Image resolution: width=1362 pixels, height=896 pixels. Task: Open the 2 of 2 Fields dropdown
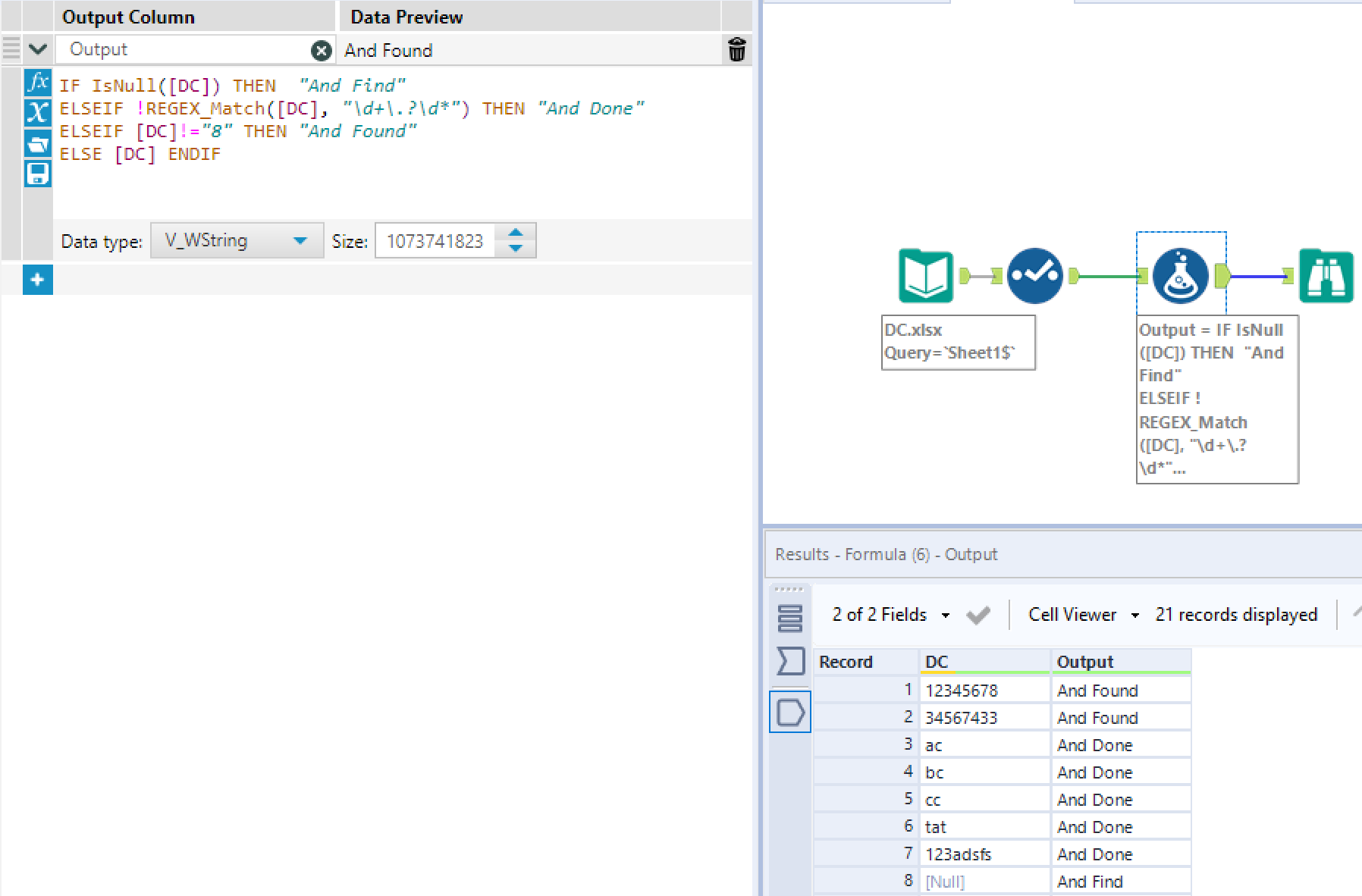tap(945, 615)
